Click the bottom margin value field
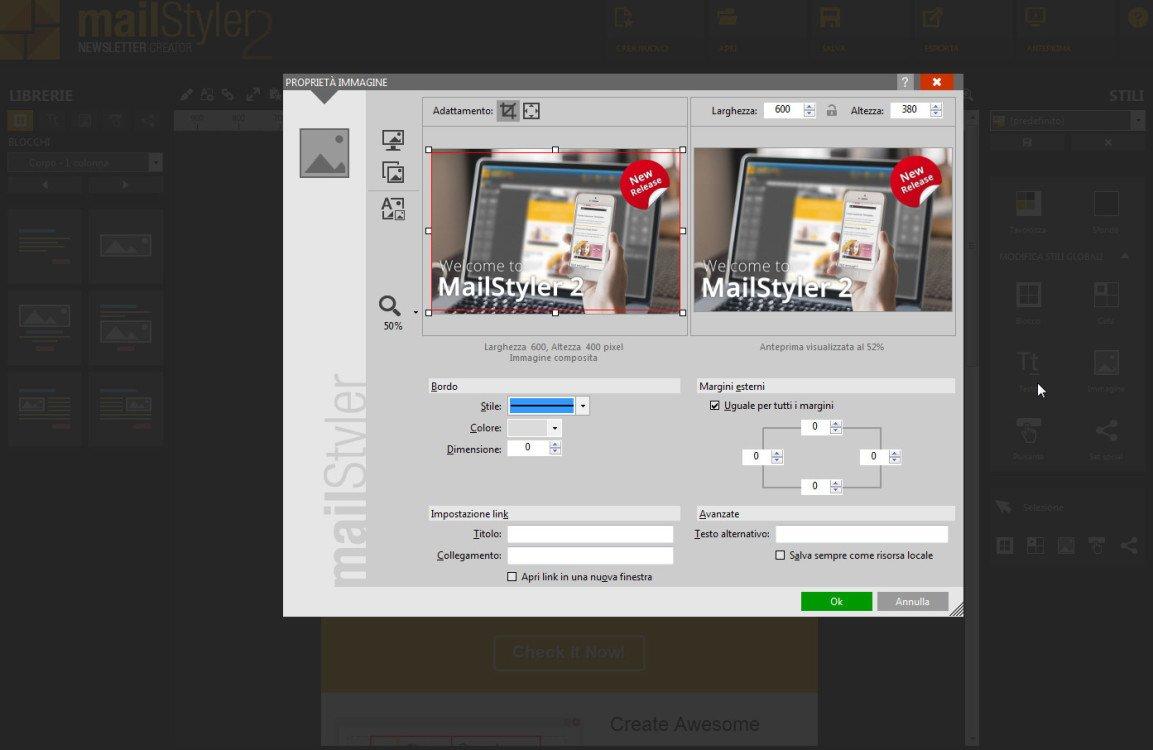Screen dimensions: 1153x750 pos(815,486)
